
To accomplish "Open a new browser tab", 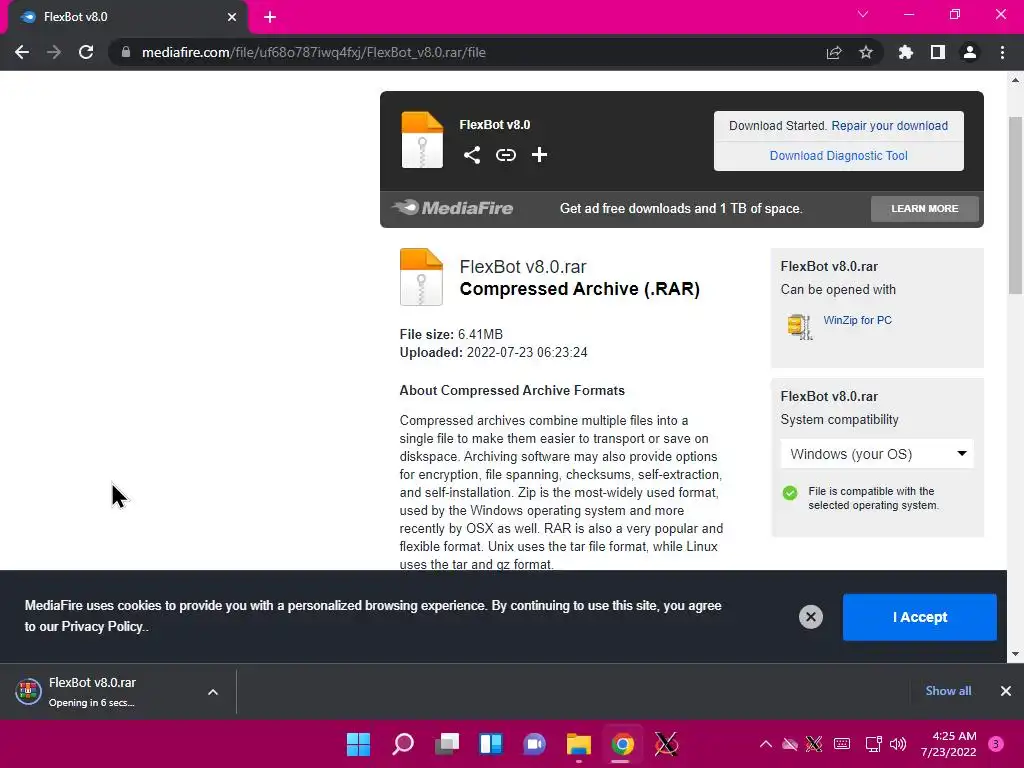I will (x=270, y=17).
